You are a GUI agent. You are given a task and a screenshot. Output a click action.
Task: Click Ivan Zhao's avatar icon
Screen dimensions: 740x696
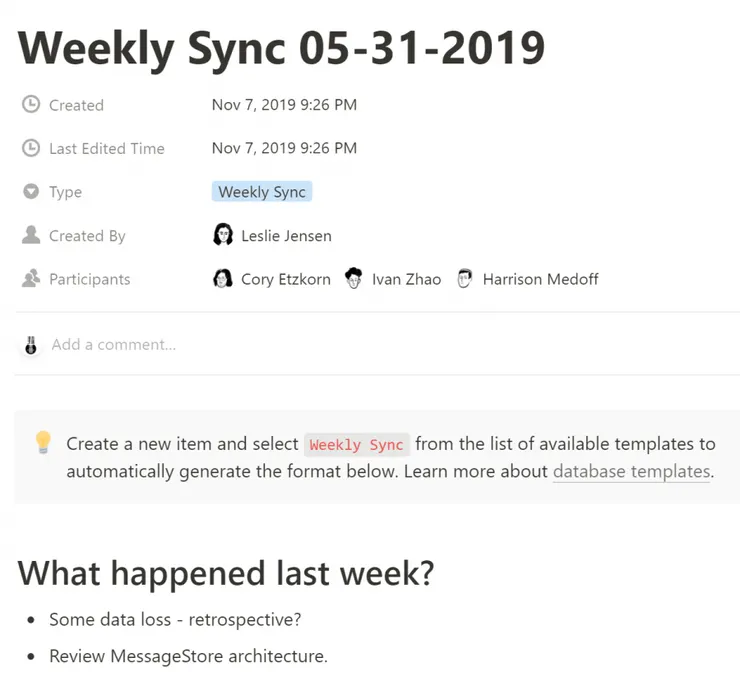354,279
